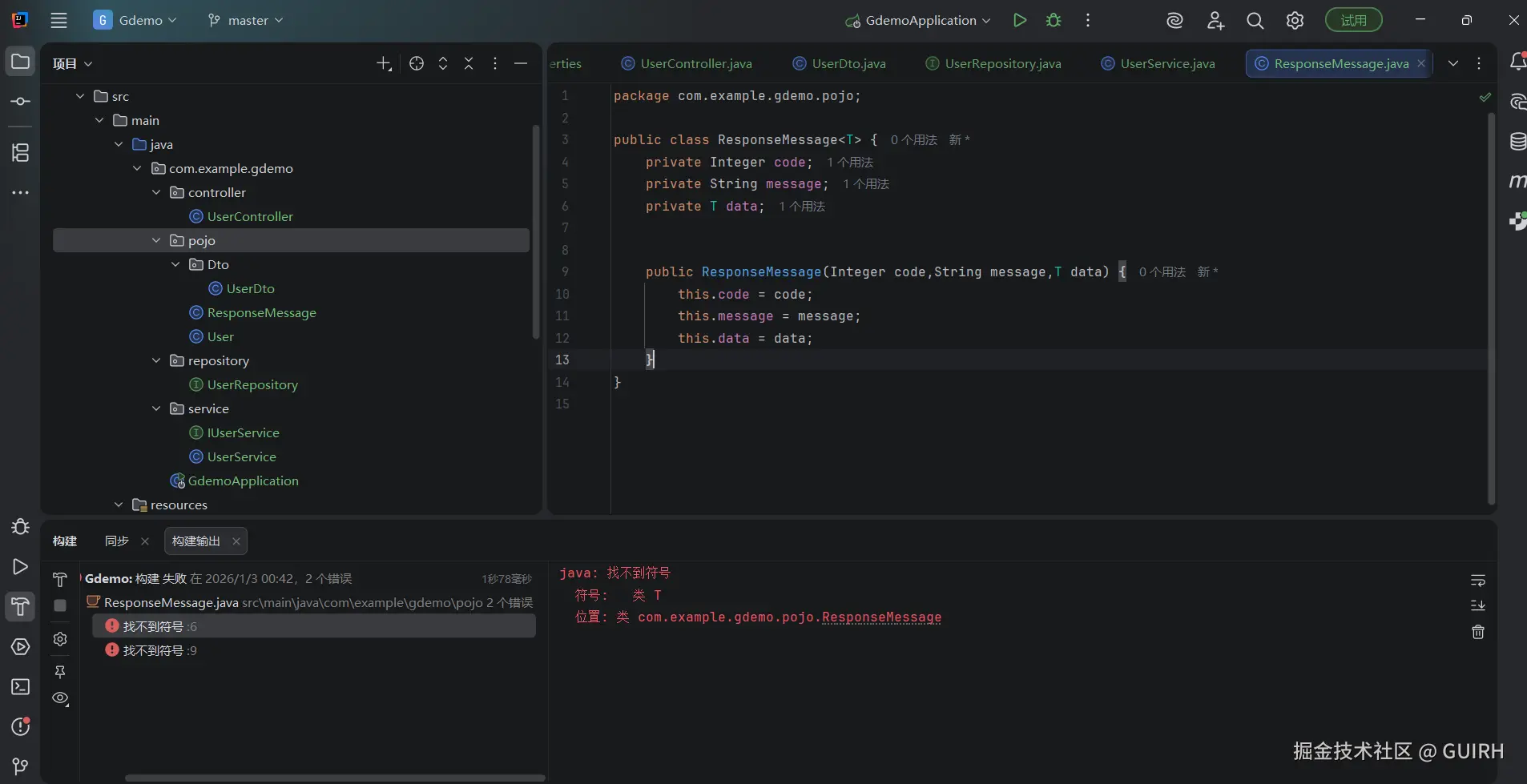This screenshot has height=784, width=1527.
Task: Clear build output with trash icon
Action: [x=1478, y=633]
